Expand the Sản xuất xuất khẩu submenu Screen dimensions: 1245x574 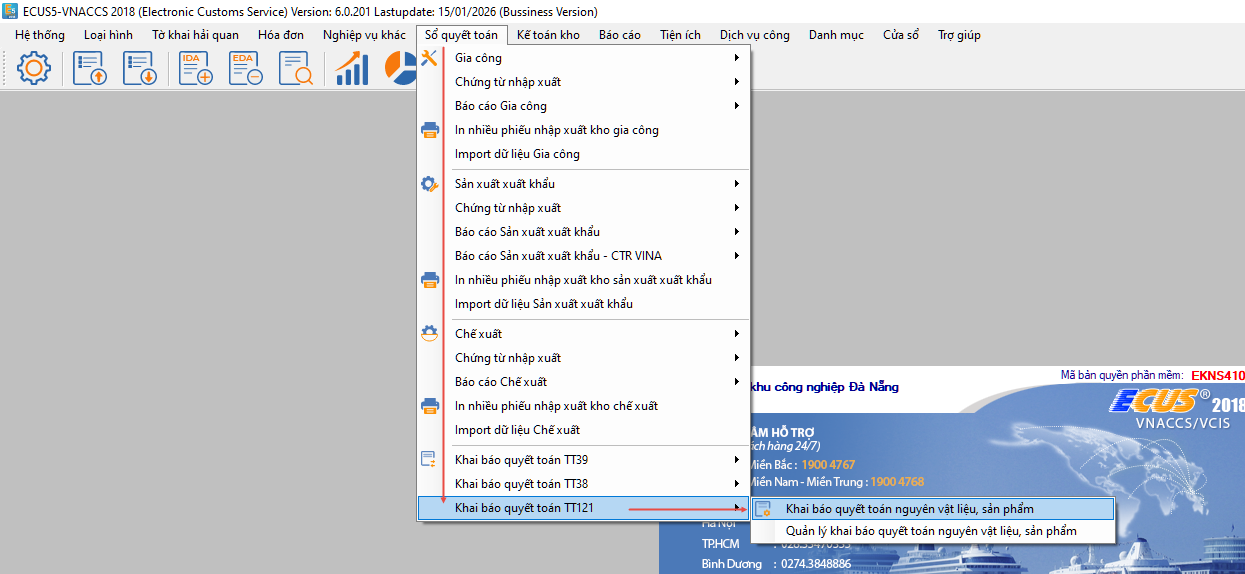pyautogui.click(x=504, y=184)
